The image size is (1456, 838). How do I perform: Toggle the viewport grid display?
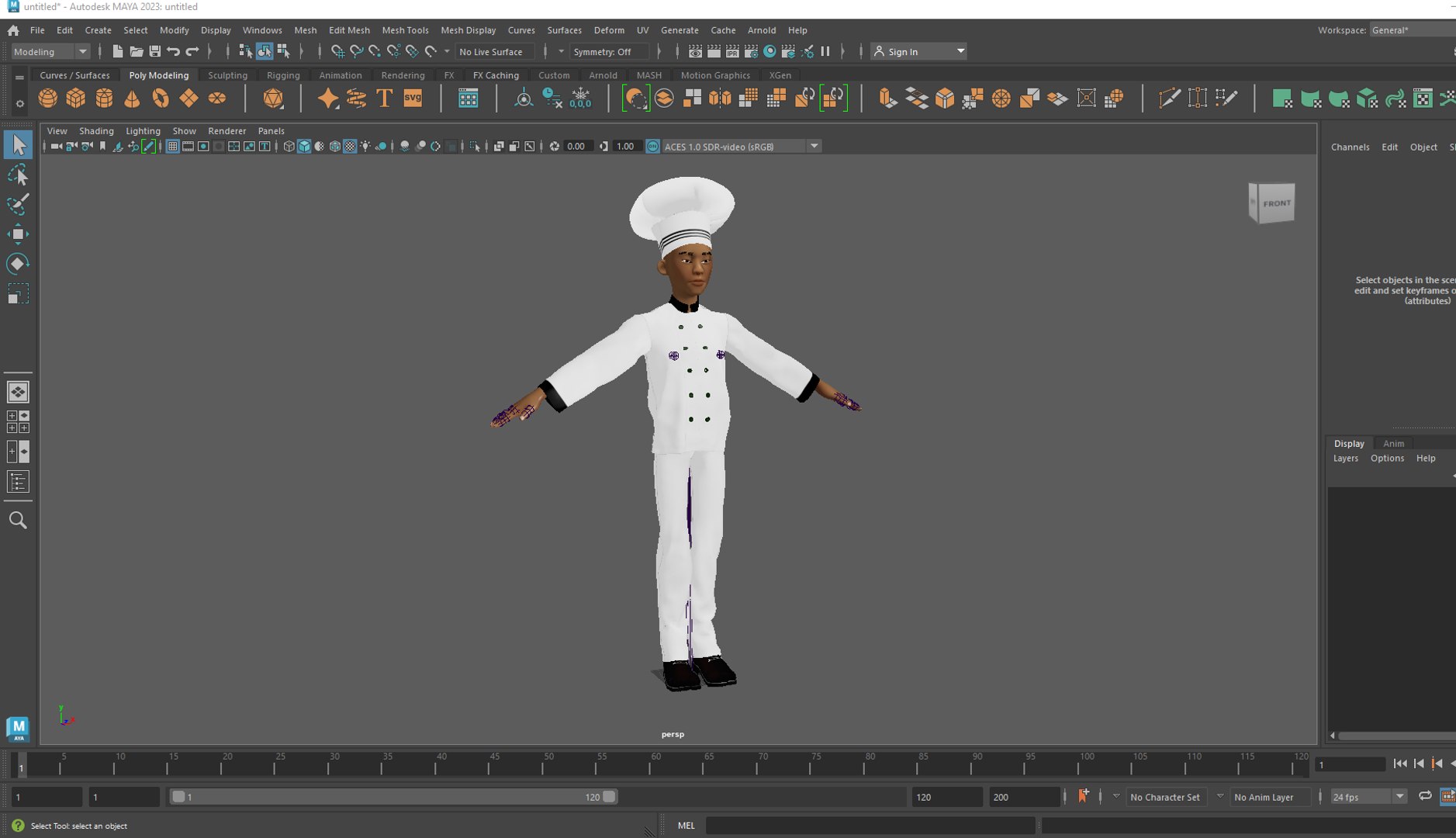tap(172, 147)
